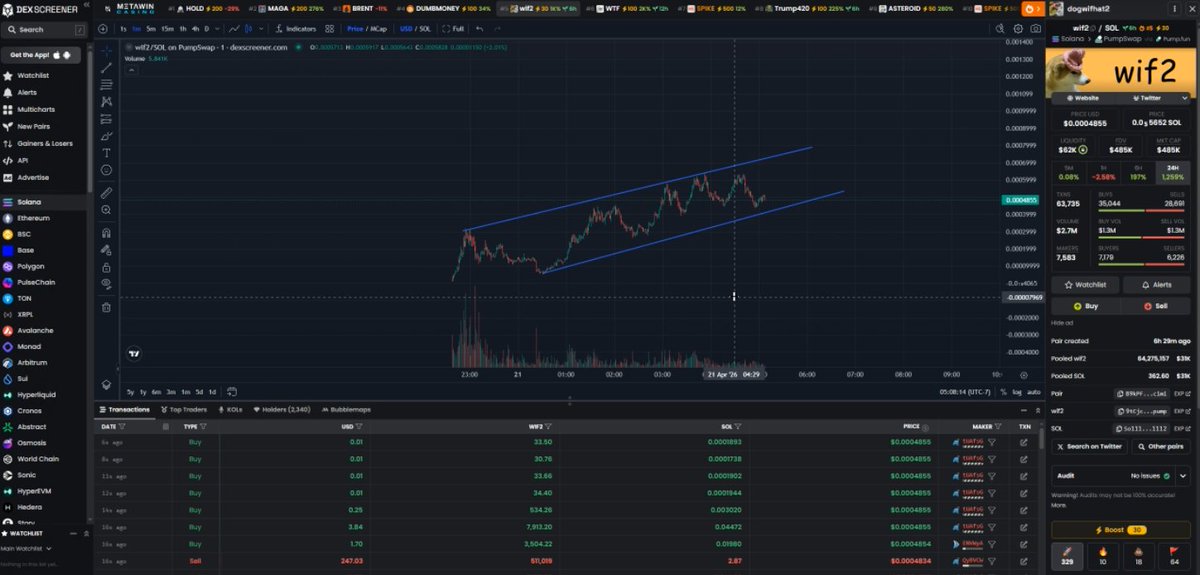
Task: Click the red Sell button
Action: [x=1156, y=307]
